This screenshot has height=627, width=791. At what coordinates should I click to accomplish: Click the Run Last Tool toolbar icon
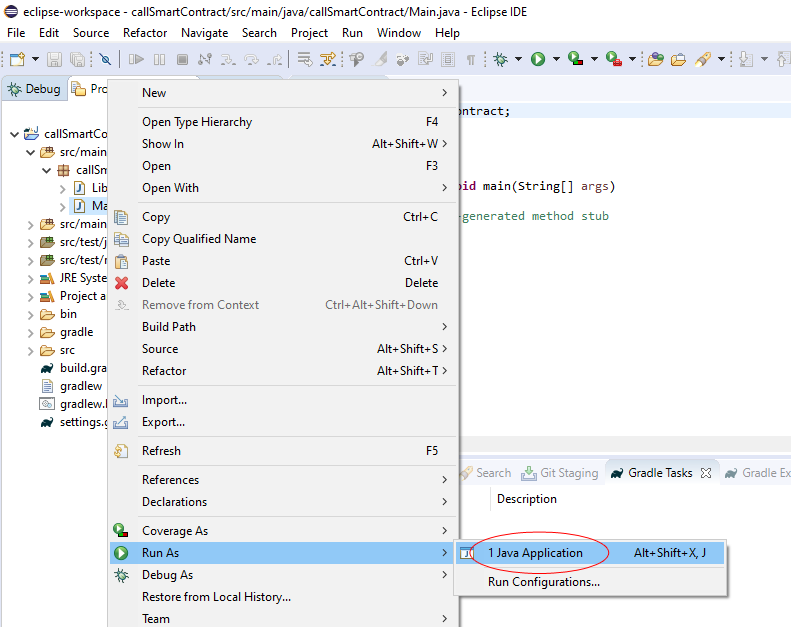pos(613,59)
